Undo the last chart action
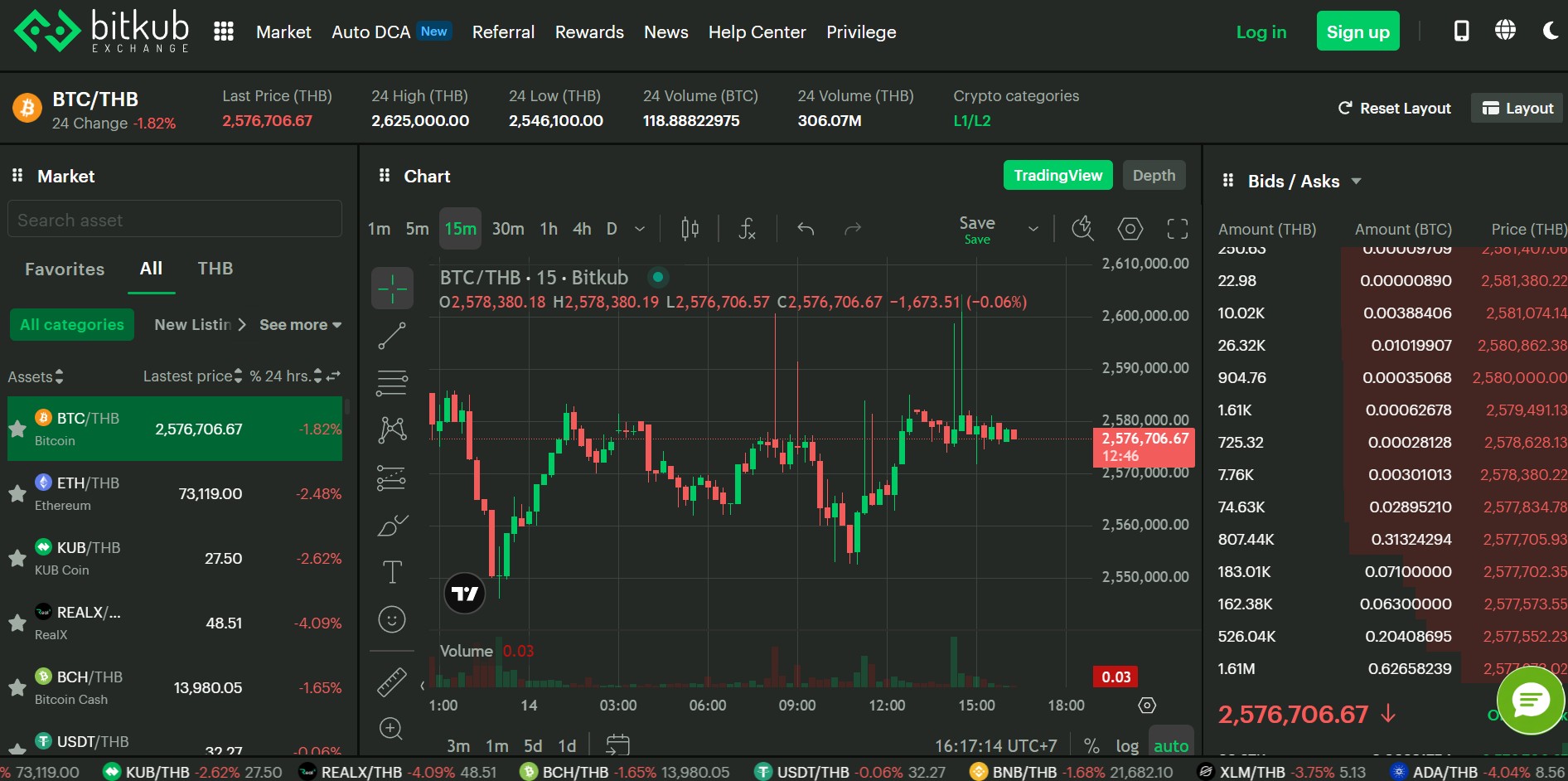Viewport: 1568px width, 781px height. 806,229
